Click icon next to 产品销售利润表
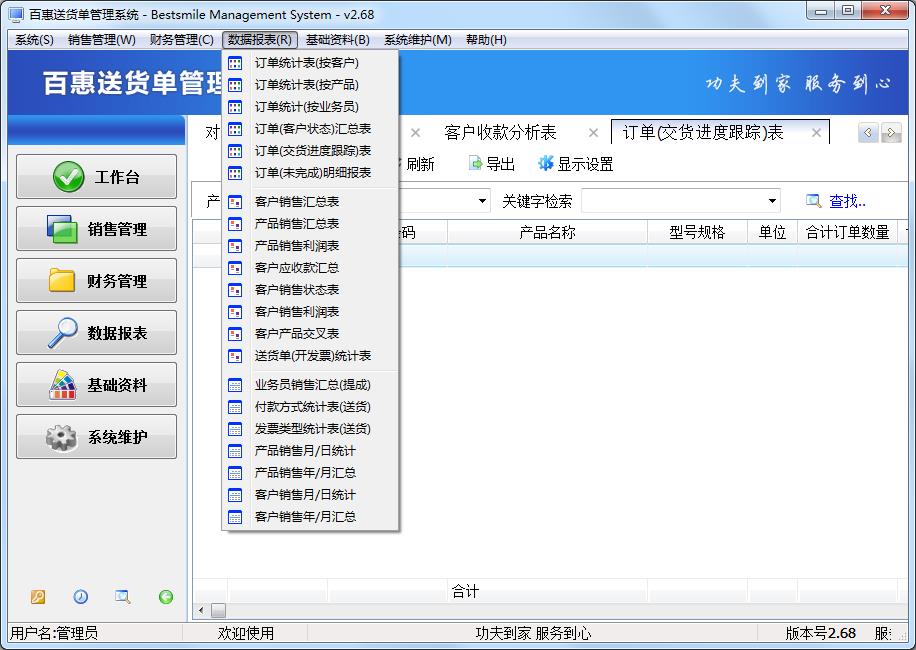The width and height of the screenshot is (916, 650). pyautogui.click(x=235, y=246)
